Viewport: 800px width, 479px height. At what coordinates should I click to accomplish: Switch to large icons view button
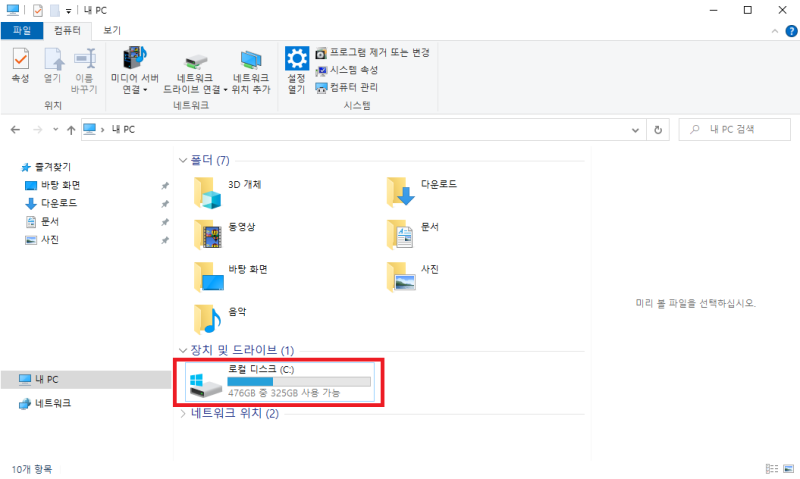click(789, 469)
